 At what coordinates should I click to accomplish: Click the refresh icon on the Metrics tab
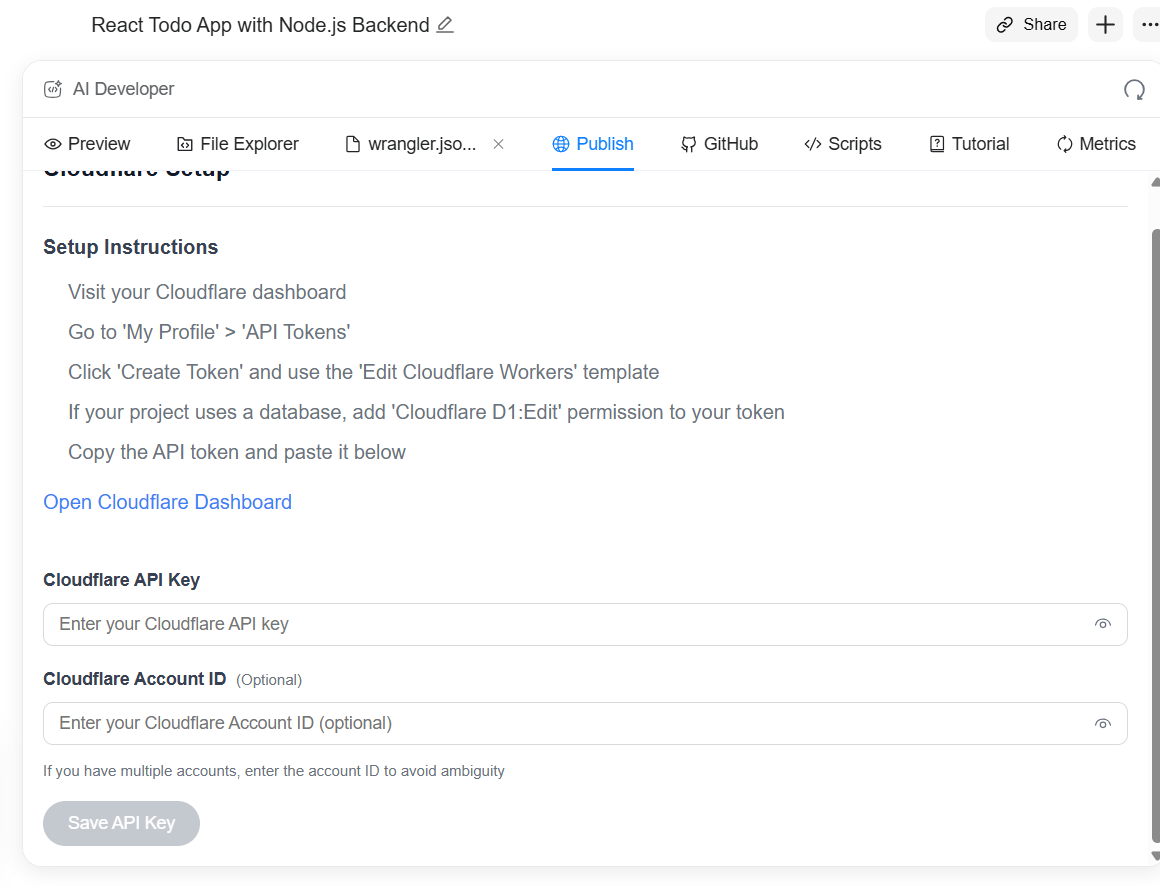(1064, 143)
